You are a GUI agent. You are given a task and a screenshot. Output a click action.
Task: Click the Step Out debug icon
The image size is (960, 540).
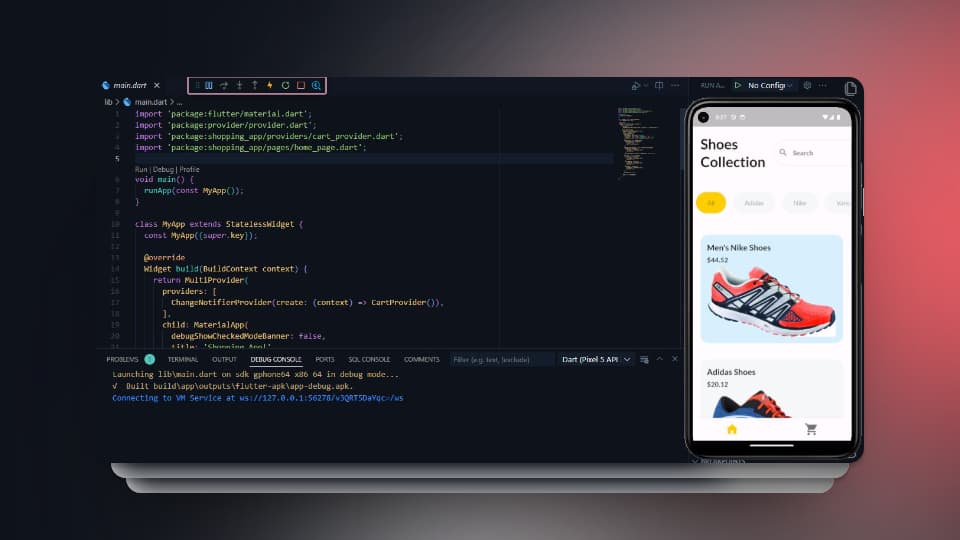(255, 86)
